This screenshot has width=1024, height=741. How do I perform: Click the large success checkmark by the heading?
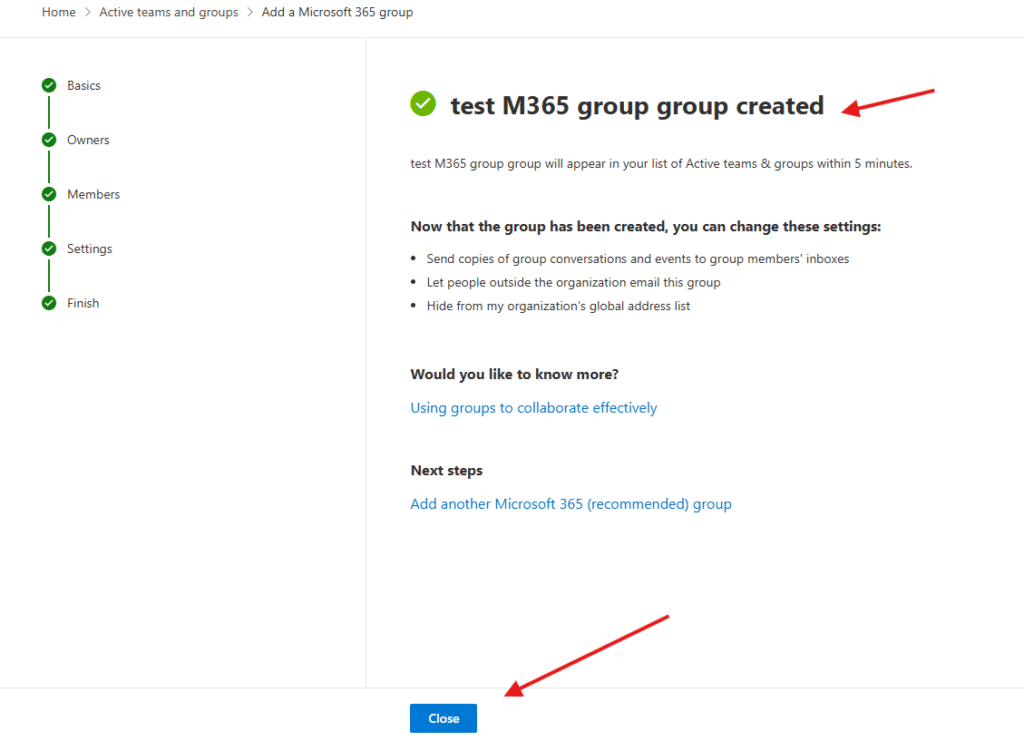click(424, 103)
